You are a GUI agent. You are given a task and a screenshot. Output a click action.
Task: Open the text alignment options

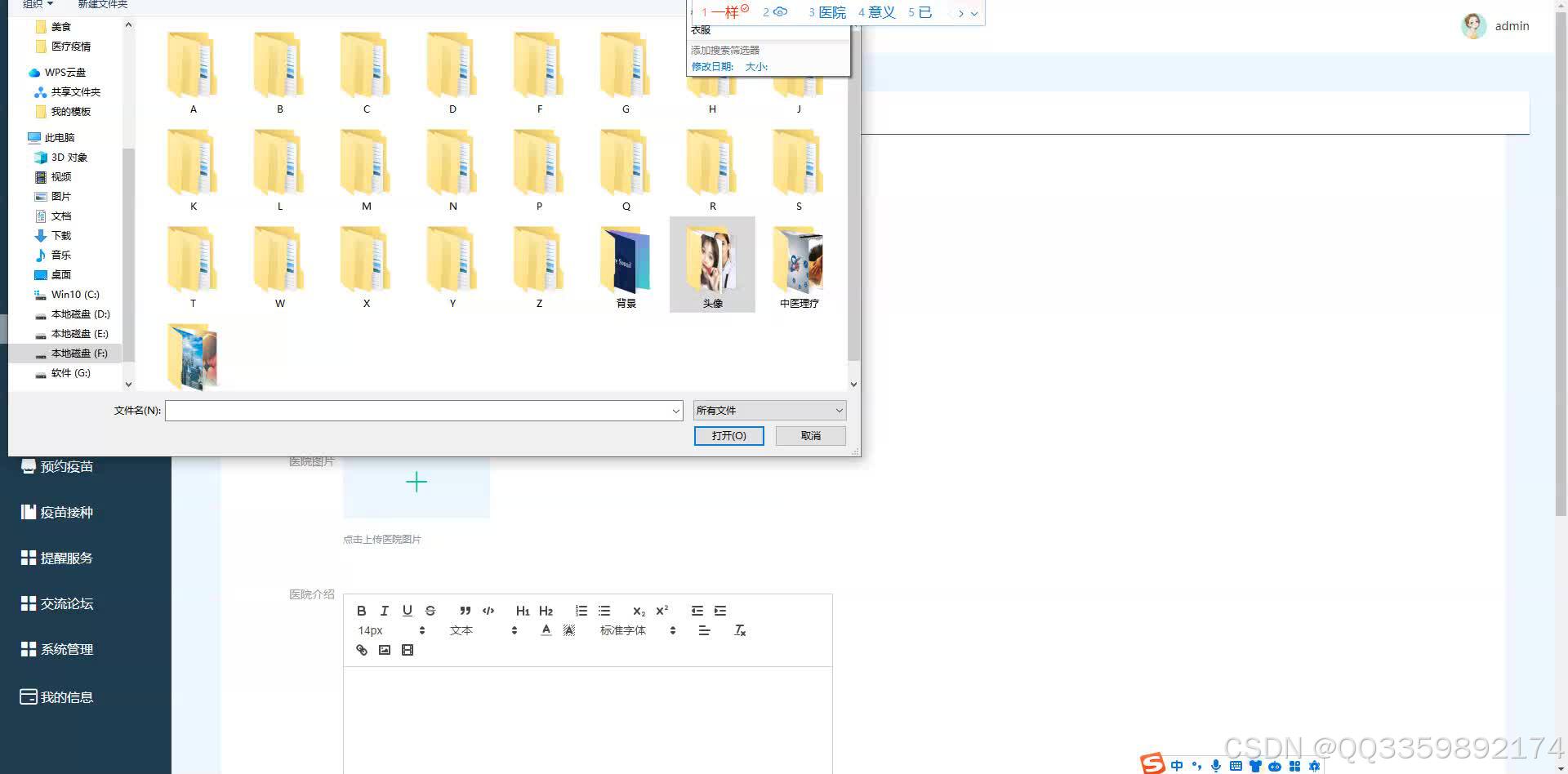click(704, 630)
